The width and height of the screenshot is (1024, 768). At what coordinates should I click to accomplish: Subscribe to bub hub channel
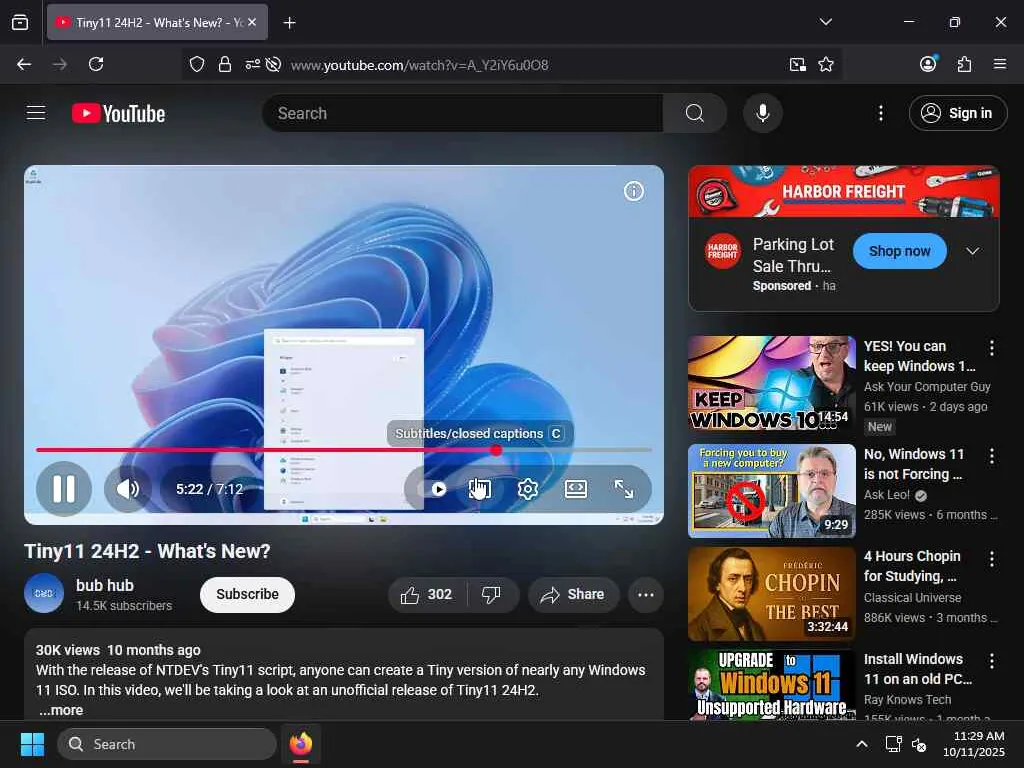[248, 594]
